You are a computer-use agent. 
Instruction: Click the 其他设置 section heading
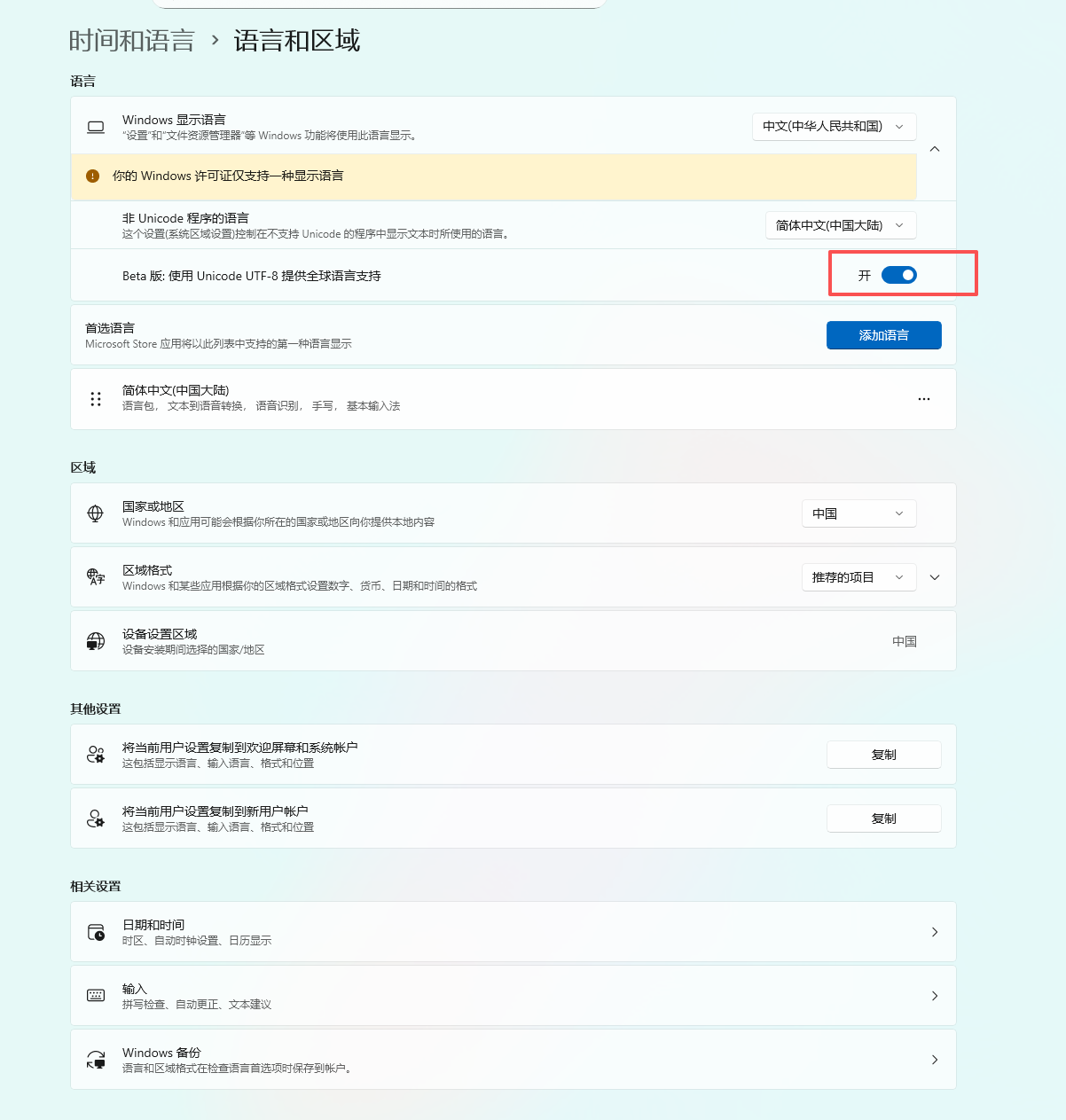(x=96, y=709)
